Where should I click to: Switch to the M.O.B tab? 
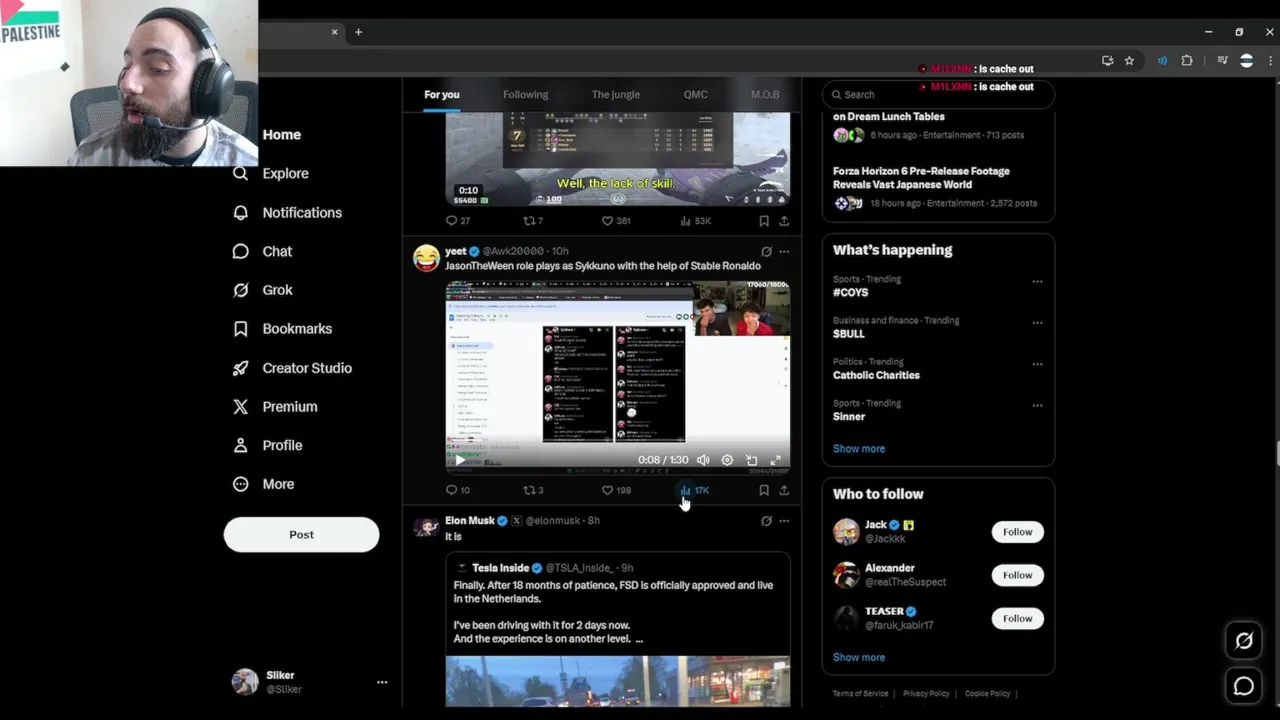click(765, 95)
